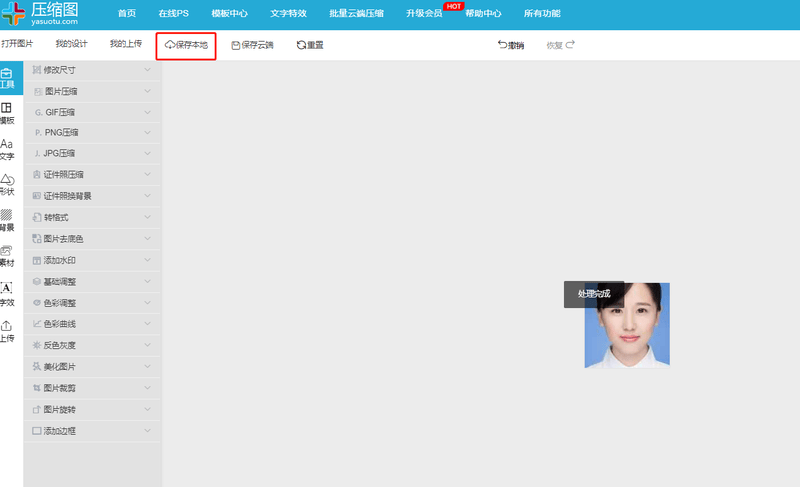This screenshot has width=800, height=487.
Task: Select the 模板 template sidebar icon
Action: click(x=7, y=113)
